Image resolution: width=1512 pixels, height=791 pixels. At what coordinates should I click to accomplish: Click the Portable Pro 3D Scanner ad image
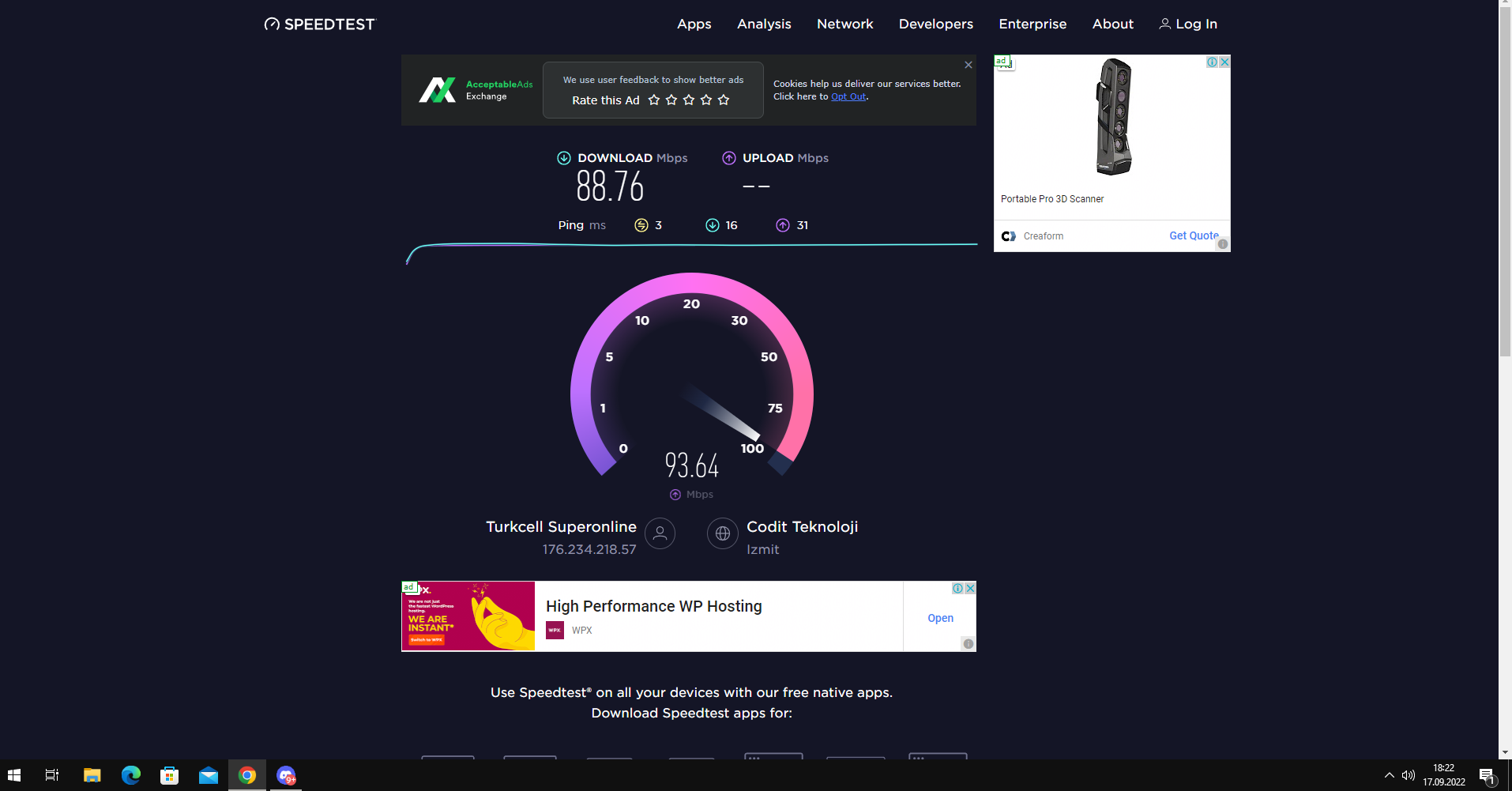tap(1114, 117)
